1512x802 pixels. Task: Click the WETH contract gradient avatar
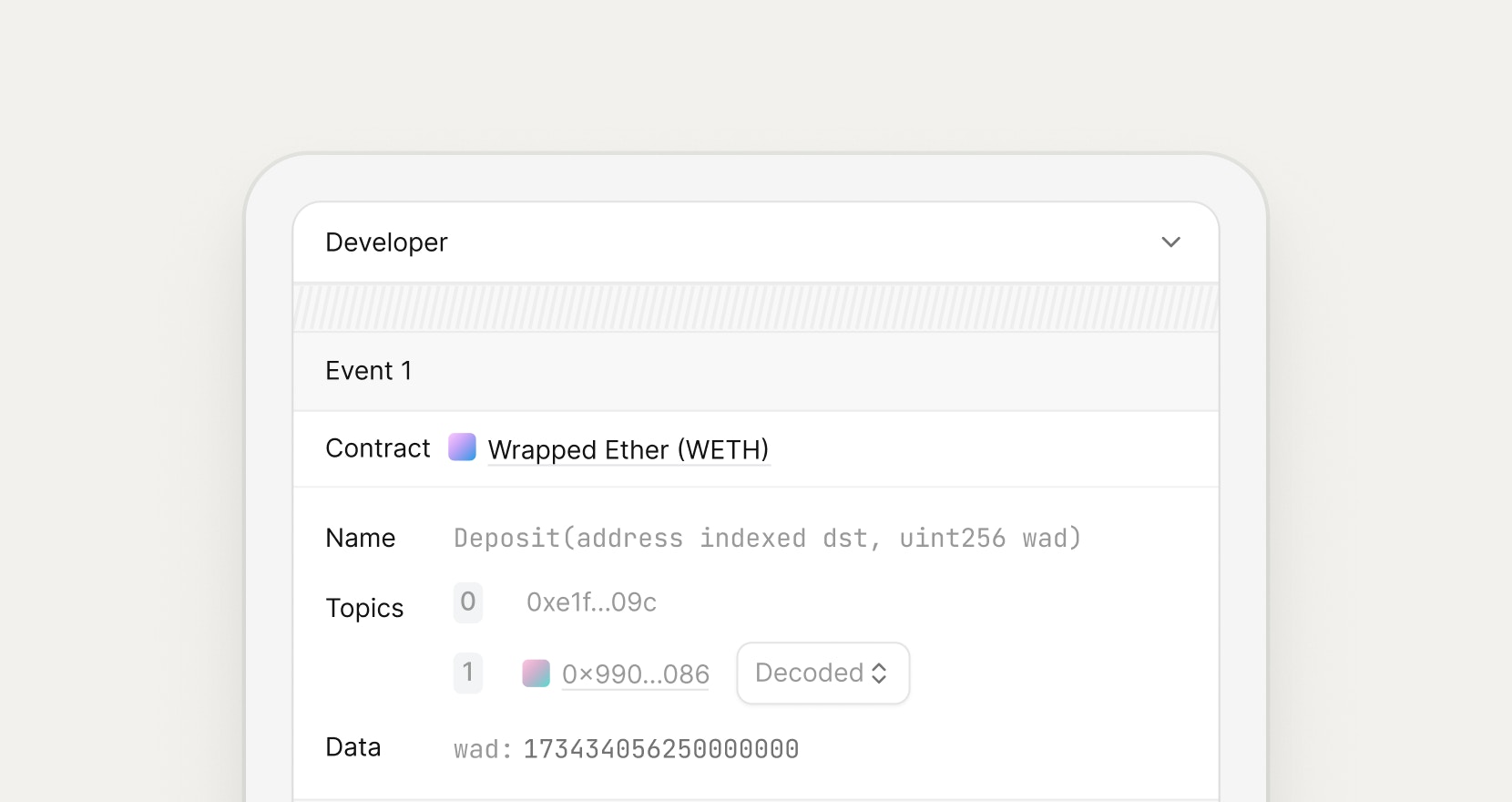coord(463,447)
